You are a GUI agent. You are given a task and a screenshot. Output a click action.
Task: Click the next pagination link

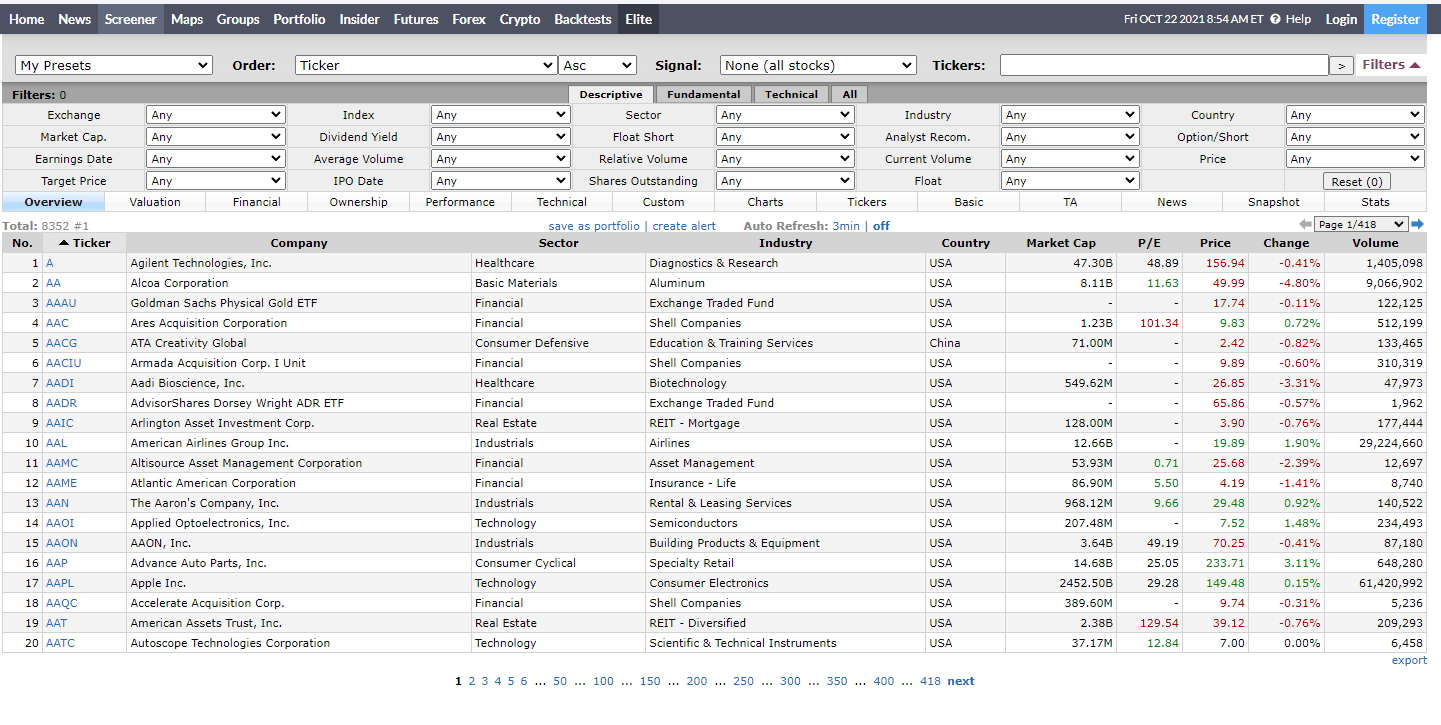[960, 681]
